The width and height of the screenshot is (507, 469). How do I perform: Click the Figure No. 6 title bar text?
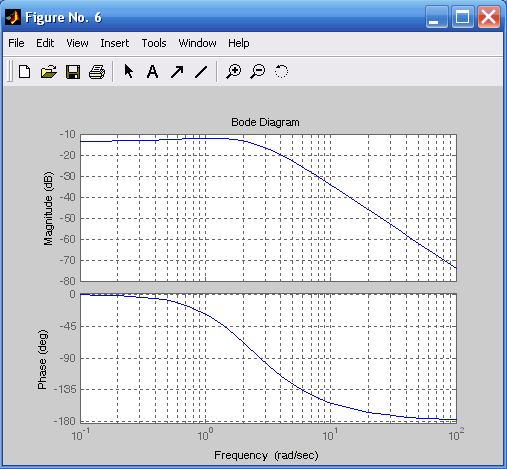pos(63,17)
